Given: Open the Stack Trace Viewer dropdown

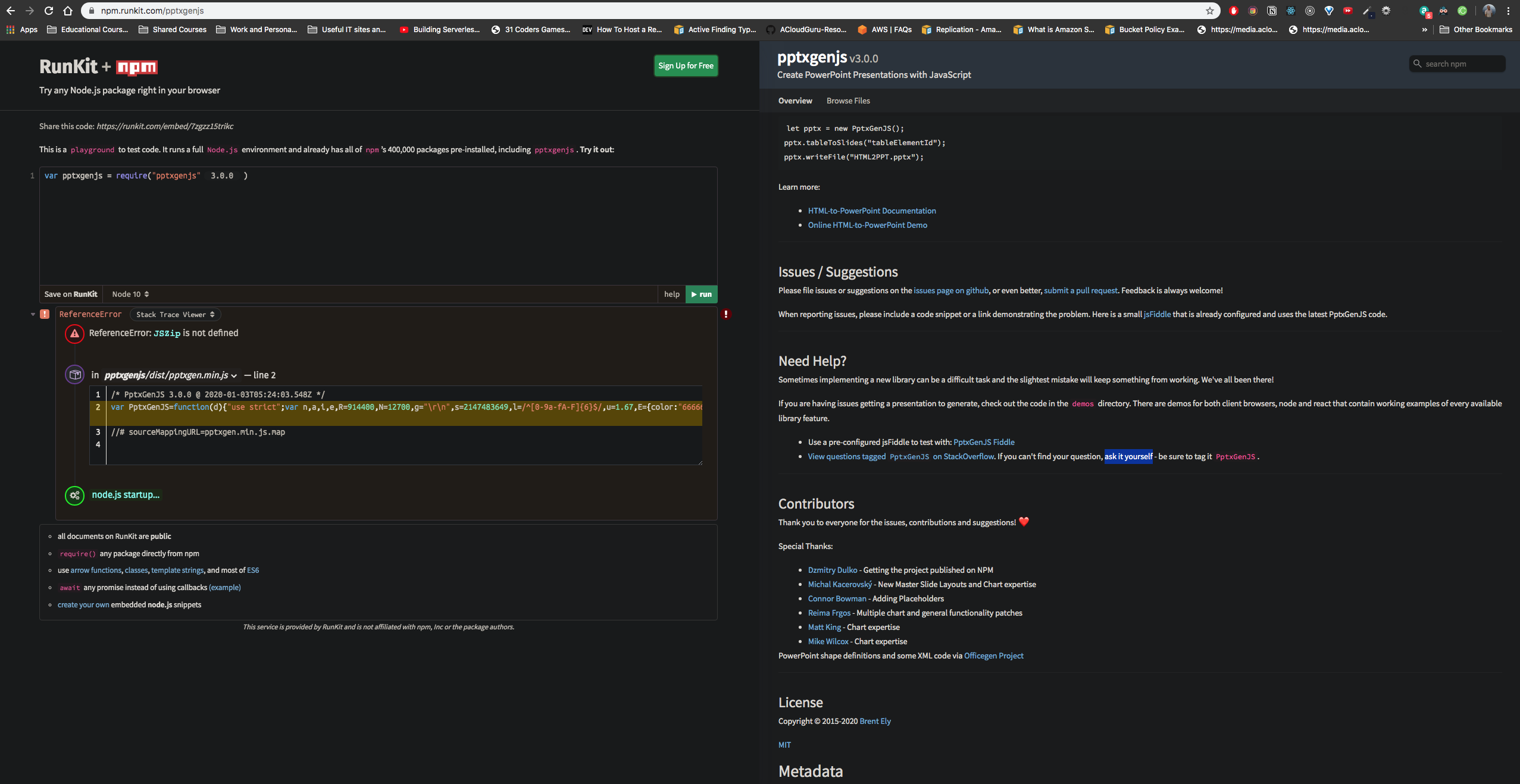Looking at the screenshot, I should click(174, 314).
